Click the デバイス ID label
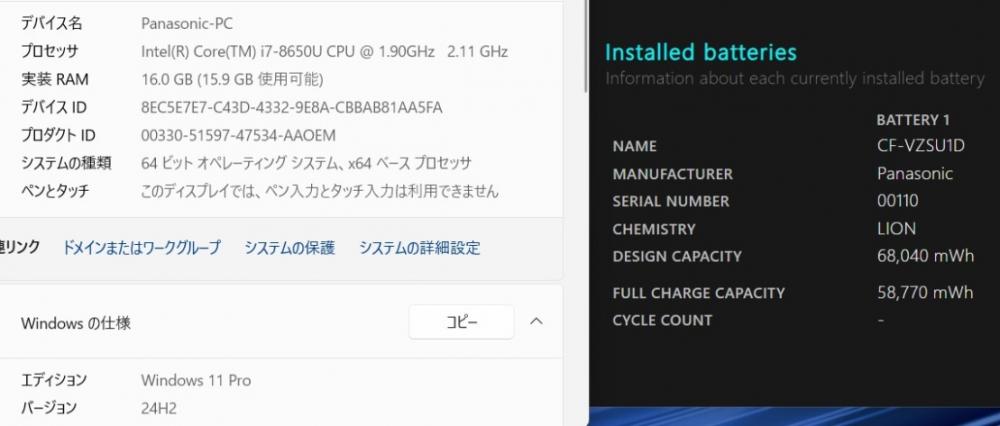Screen dimensions: 1000x426 coord(54,108)
